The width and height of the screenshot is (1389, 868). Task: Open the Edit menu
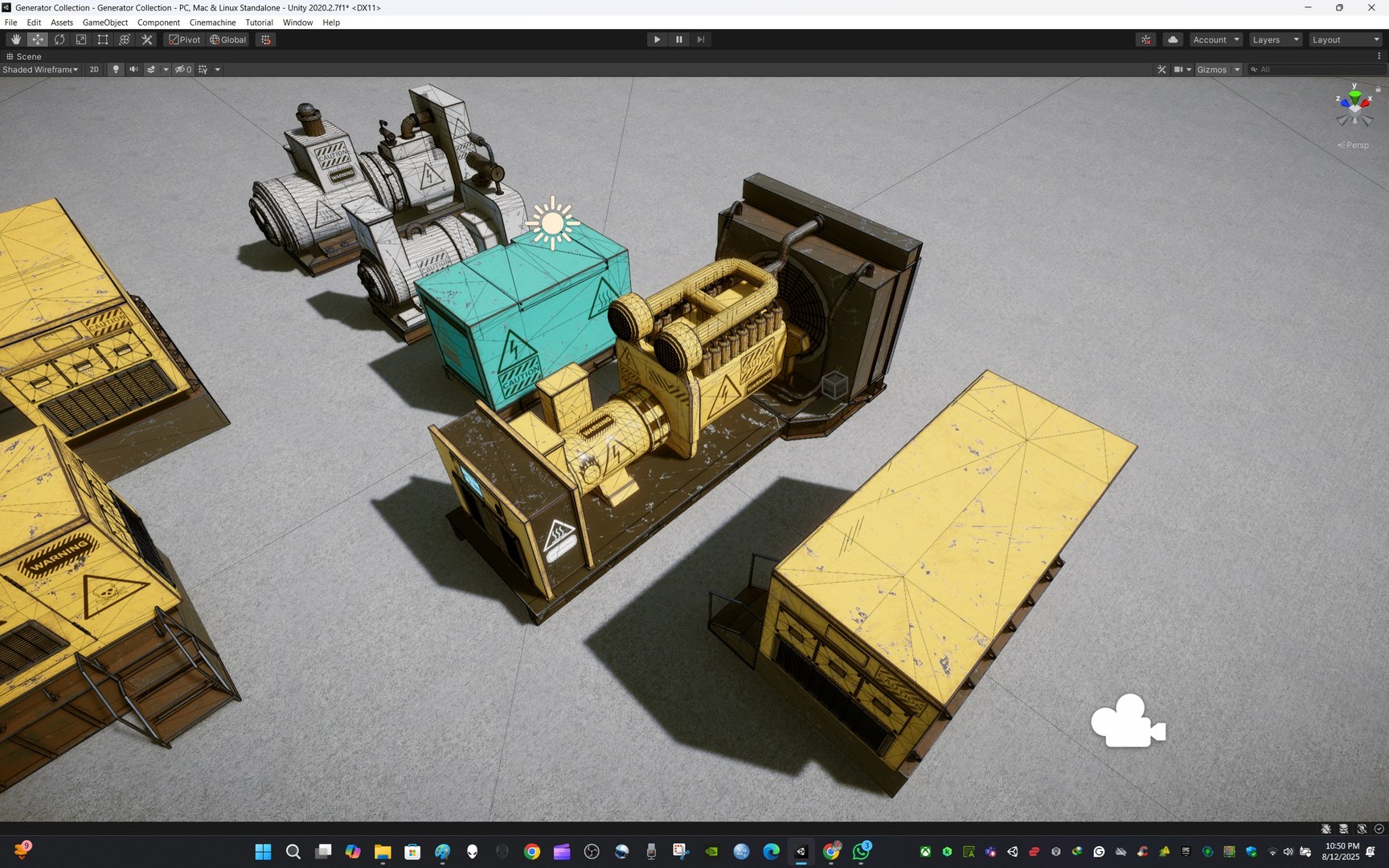(x=34, y=23)
